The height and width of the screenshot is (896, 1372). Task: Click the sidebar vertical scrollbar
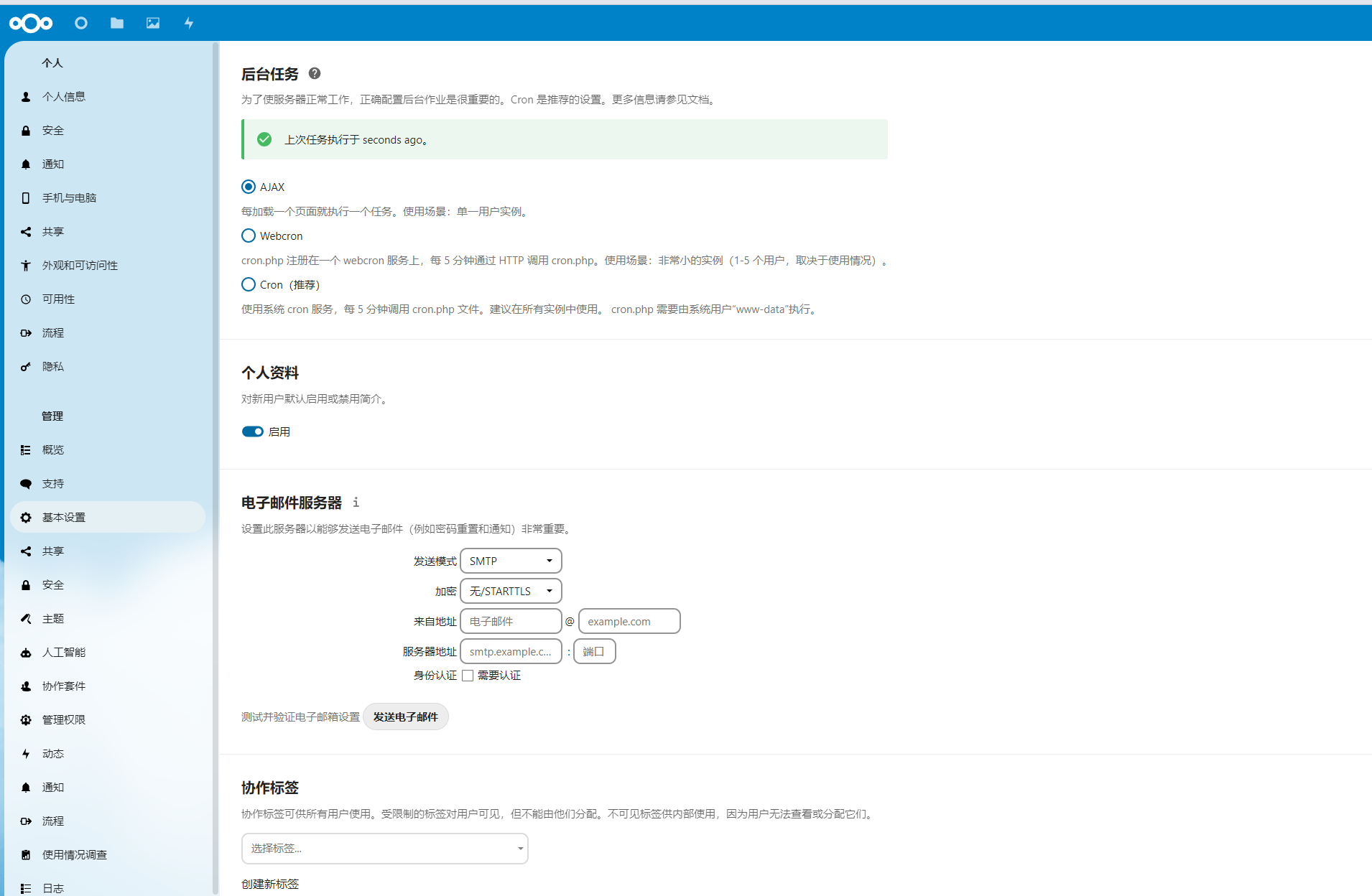point(215,468)
